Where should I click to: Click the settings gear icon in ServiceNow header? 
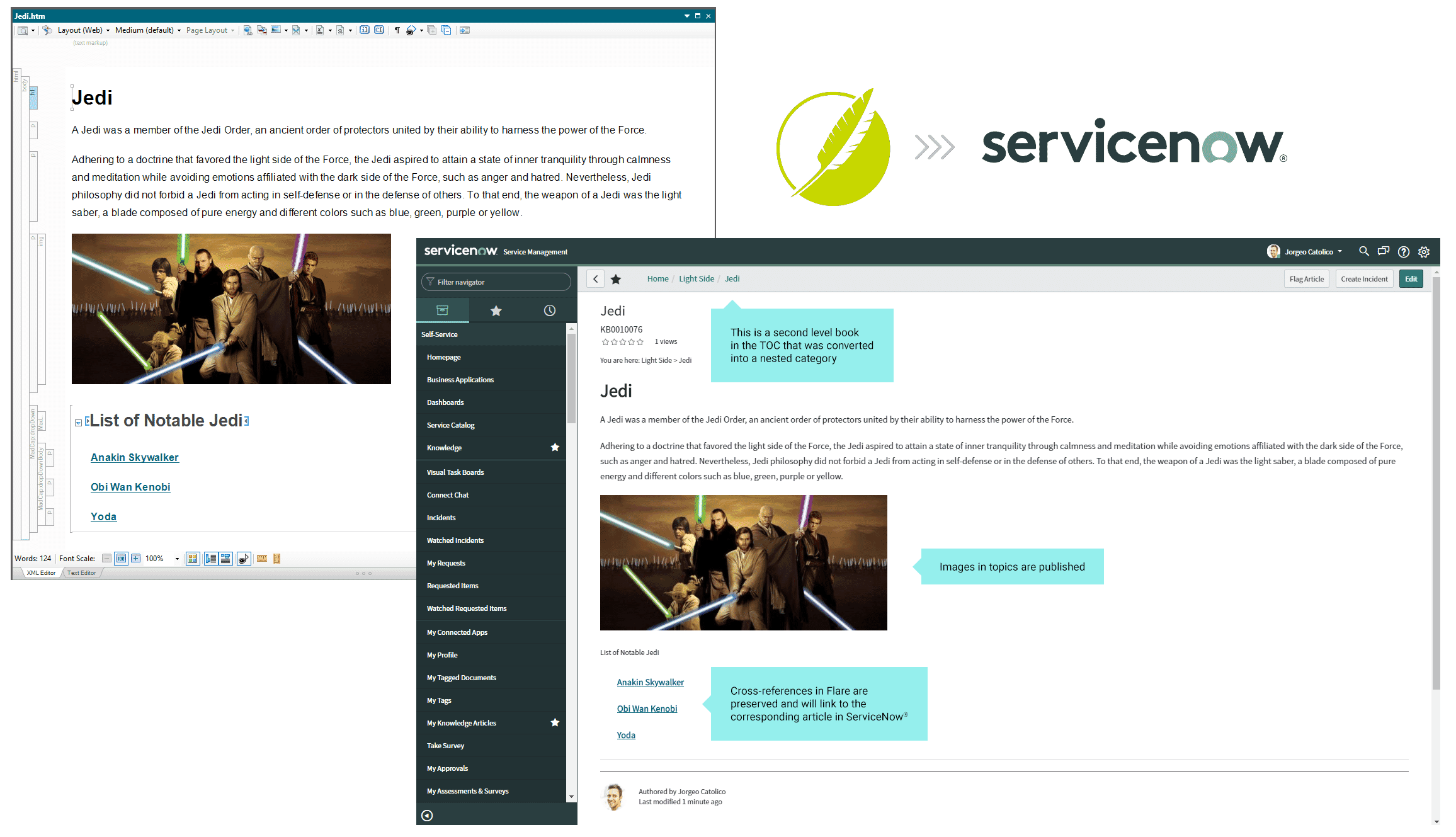pyautogui.click(x=1424, y=252)
